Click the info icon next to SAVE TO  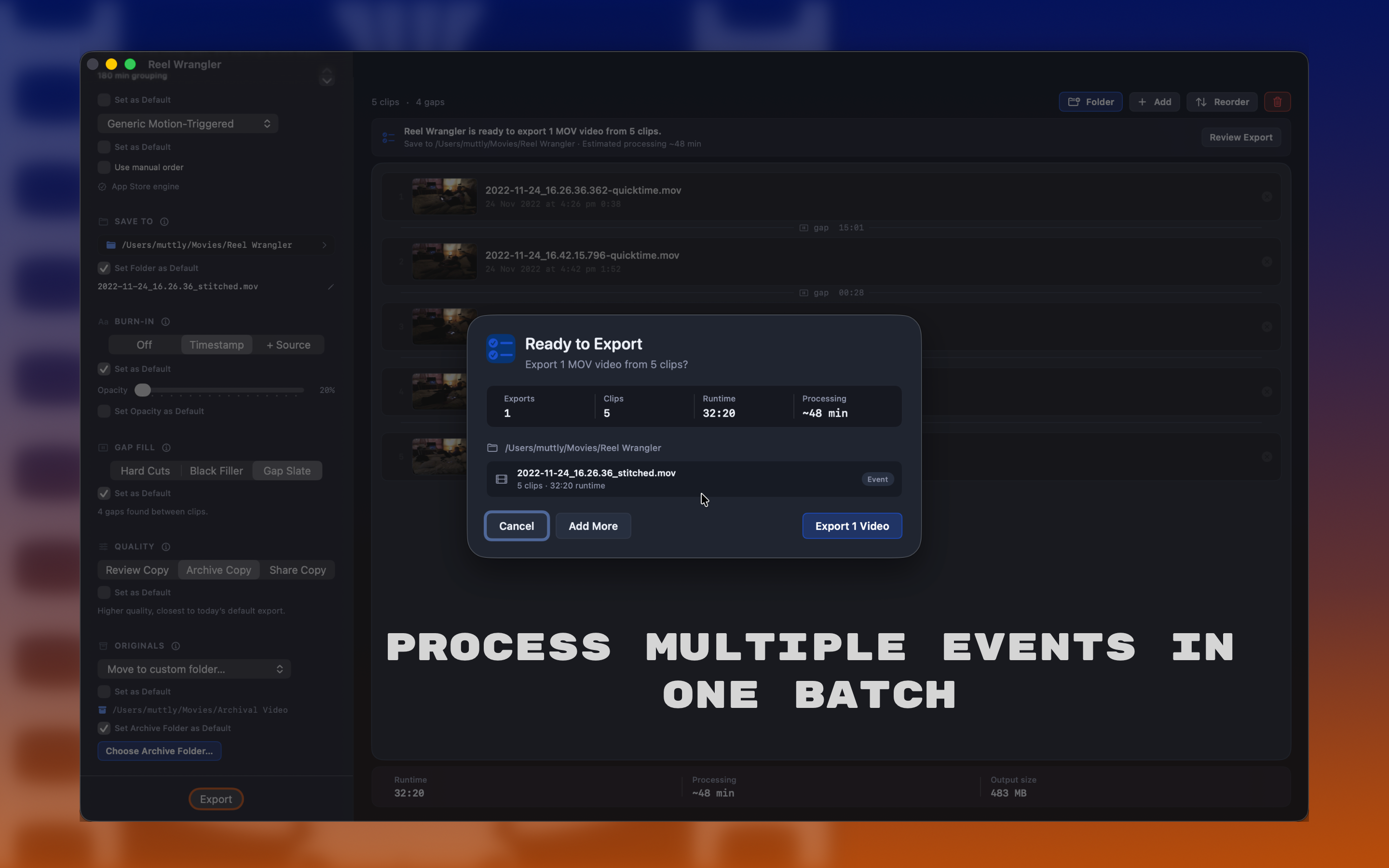click(x=164, y=222)
